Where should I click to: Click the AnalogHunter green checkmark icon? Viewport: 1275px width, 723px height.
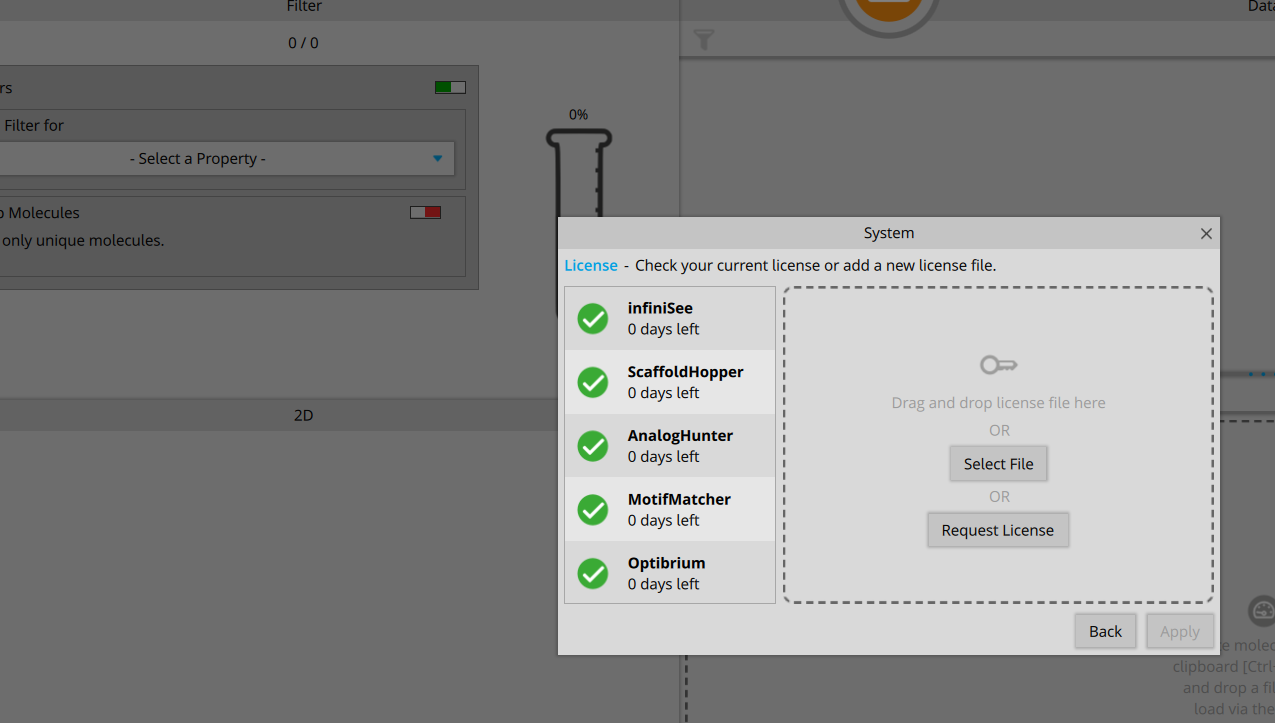593,446
